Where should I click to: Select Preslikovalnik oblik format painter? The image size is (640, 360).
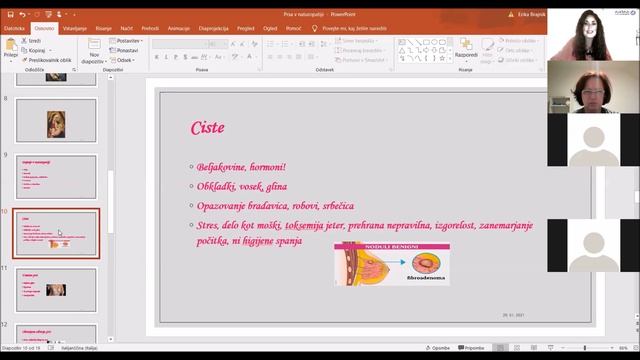(x=46, y=60)
